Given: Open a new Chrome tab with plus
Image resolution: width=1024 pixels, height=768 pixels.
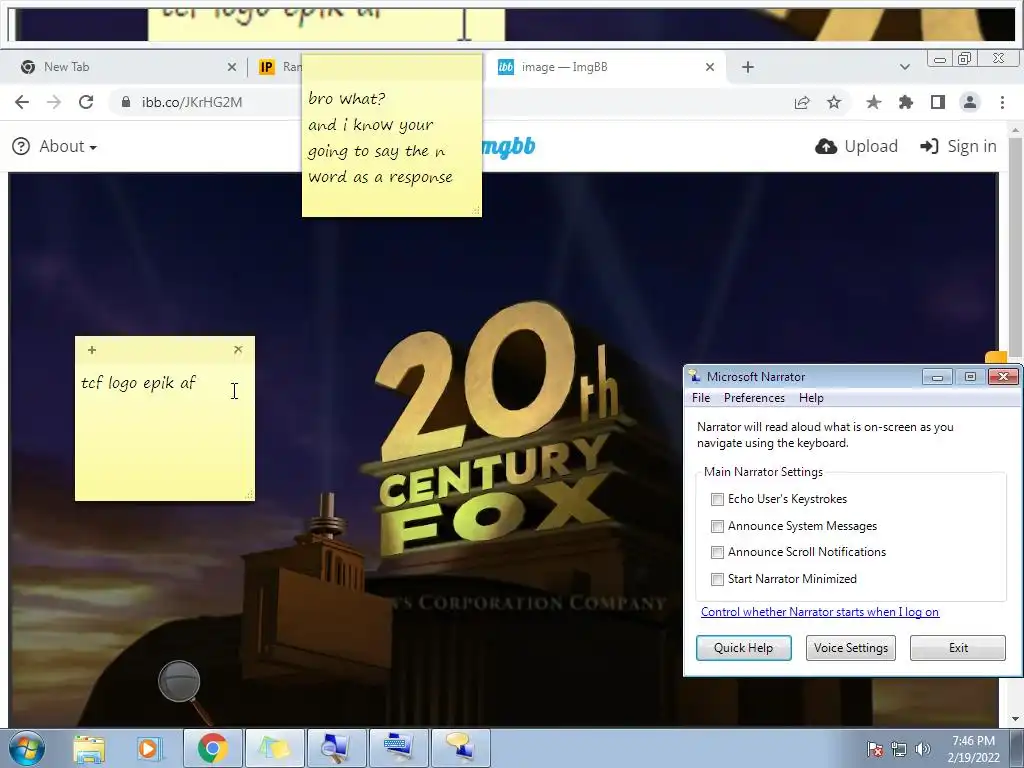Looking at the screenshot, I should 748,67.
